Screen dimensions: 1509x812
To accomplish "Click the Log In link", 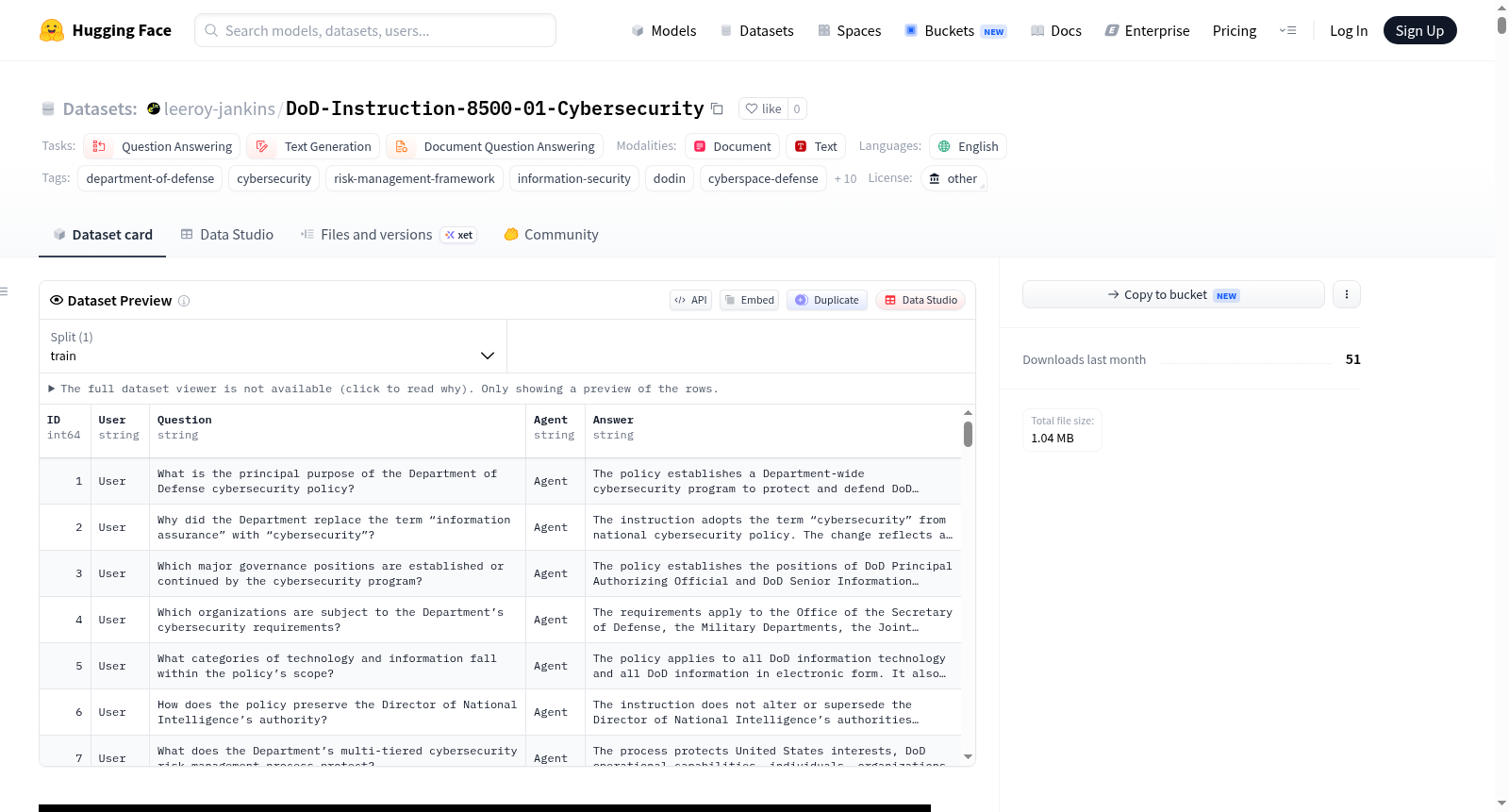I will point(1348,30).
